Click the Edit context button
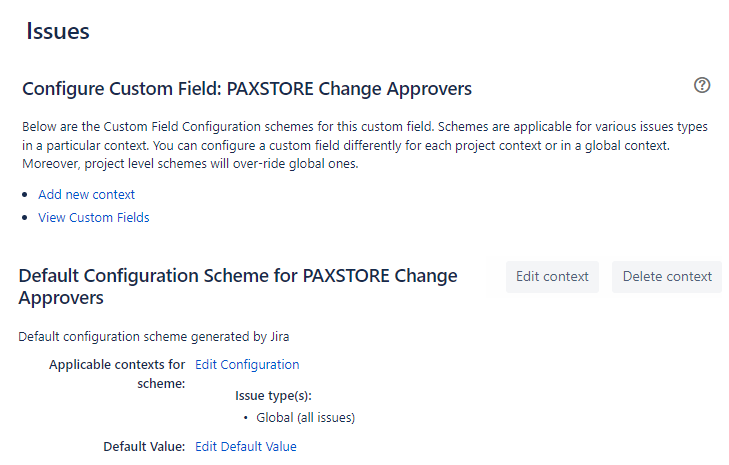Image resolution: width=729 pixels, height=465 pixels. tap(552, 277)
